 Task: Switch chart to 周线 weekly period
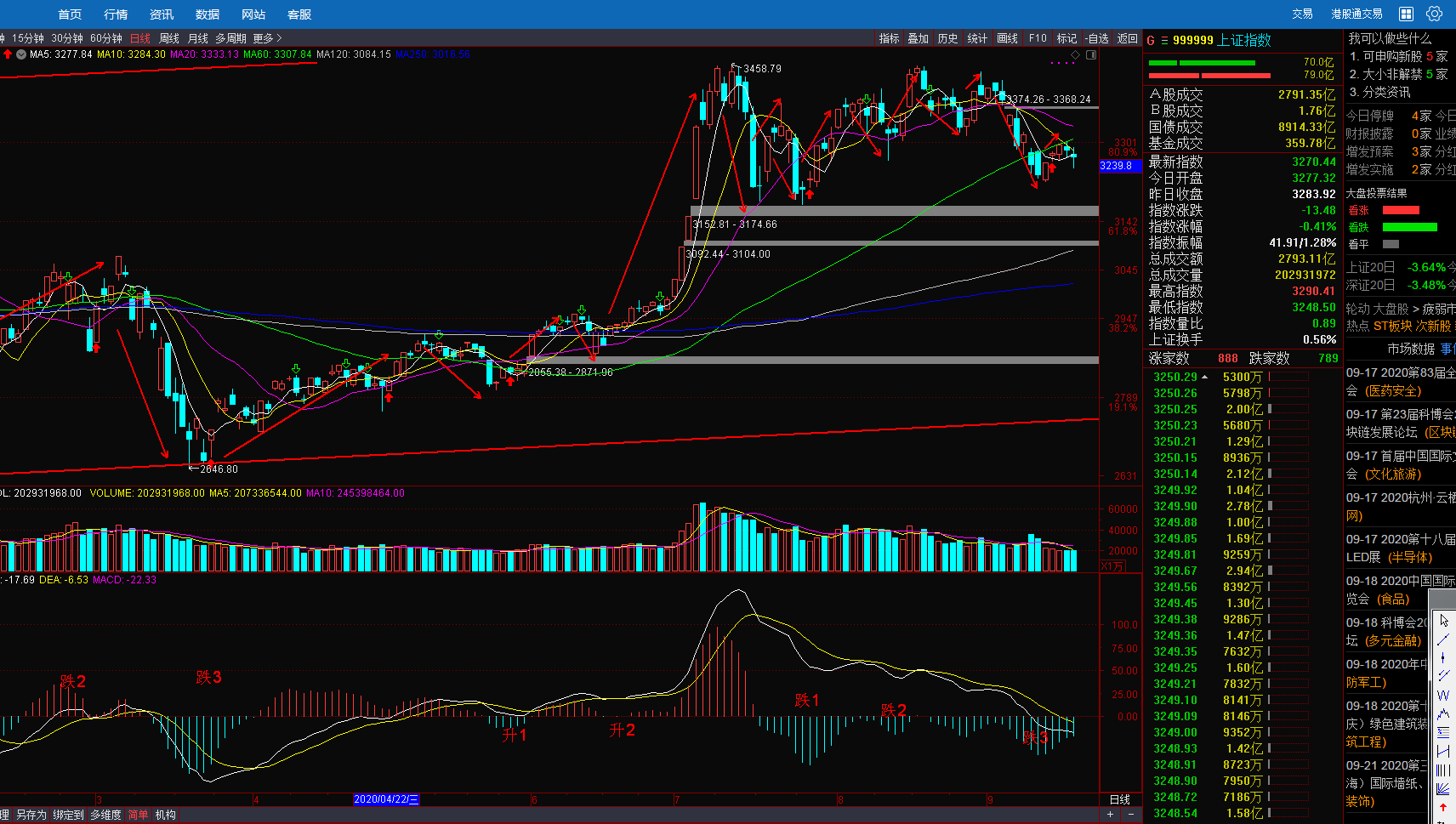pyautogui.click(x=169, y=38)
